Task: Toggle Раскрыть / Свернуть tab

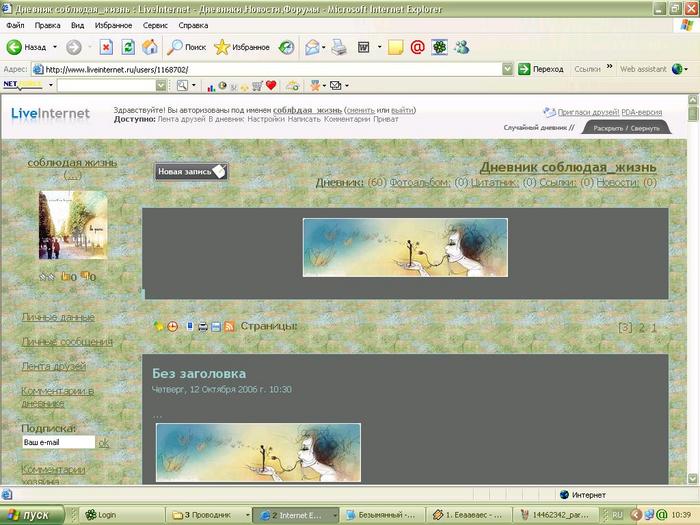Action: tap(626, 128)
